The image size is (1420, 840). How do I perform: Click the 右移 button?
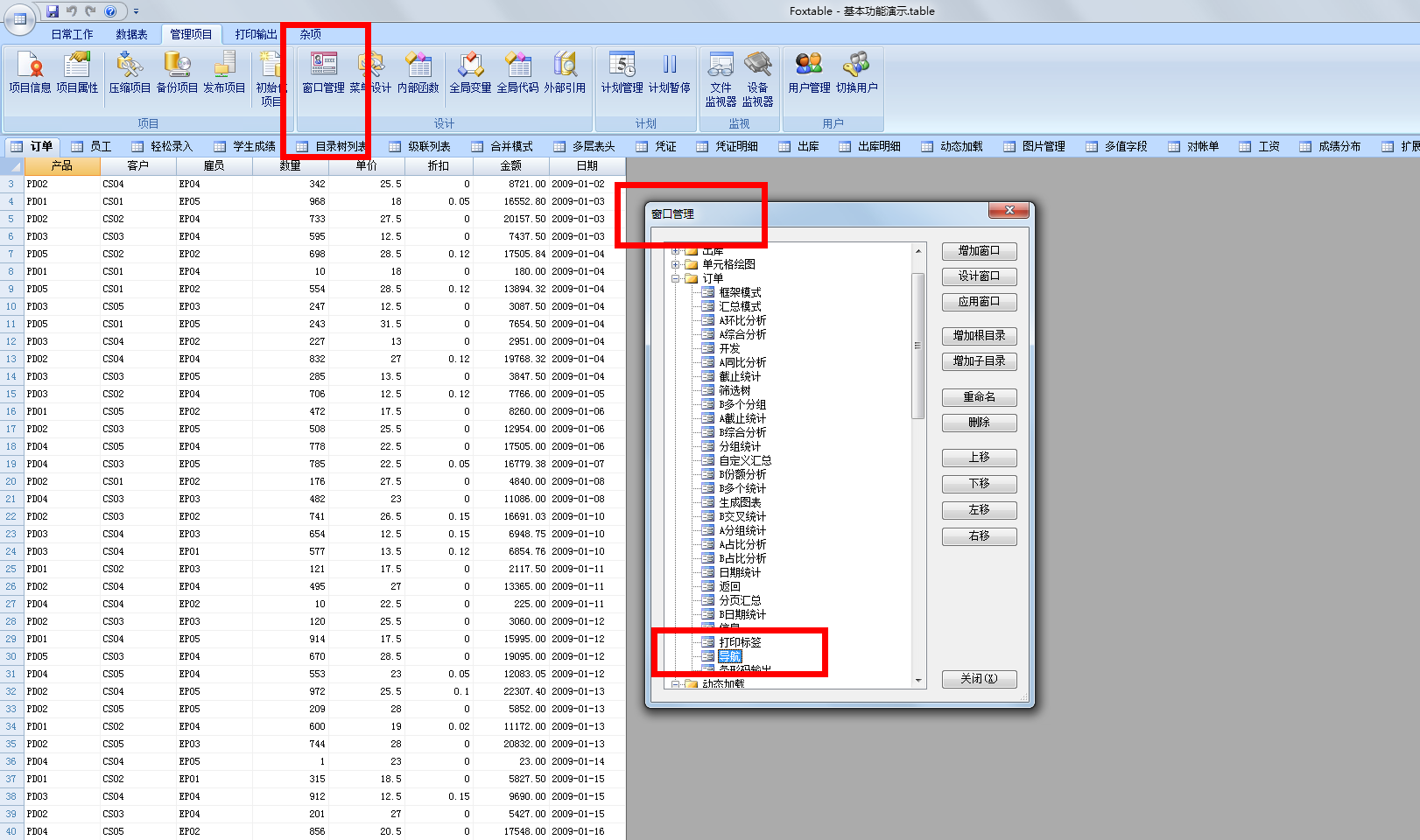coord(979,536)
